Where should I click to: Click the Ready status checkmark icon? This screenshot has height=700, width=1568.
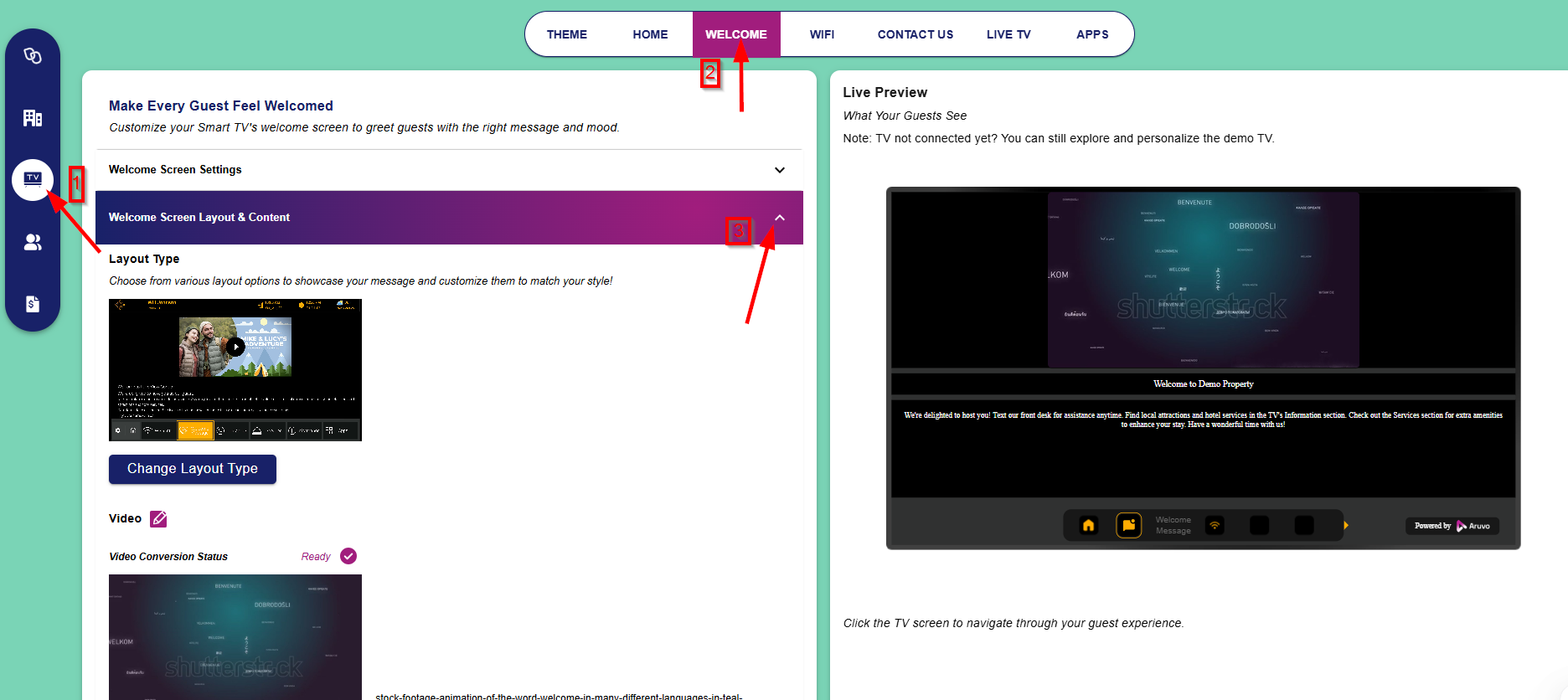(x=348, y=556)
